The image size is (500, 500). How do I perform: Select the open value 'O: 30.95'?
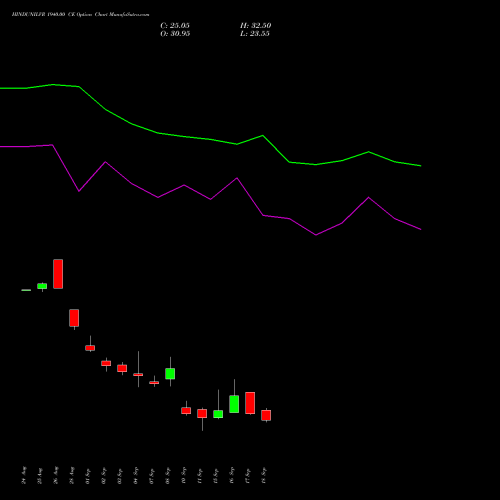point(175,34)
